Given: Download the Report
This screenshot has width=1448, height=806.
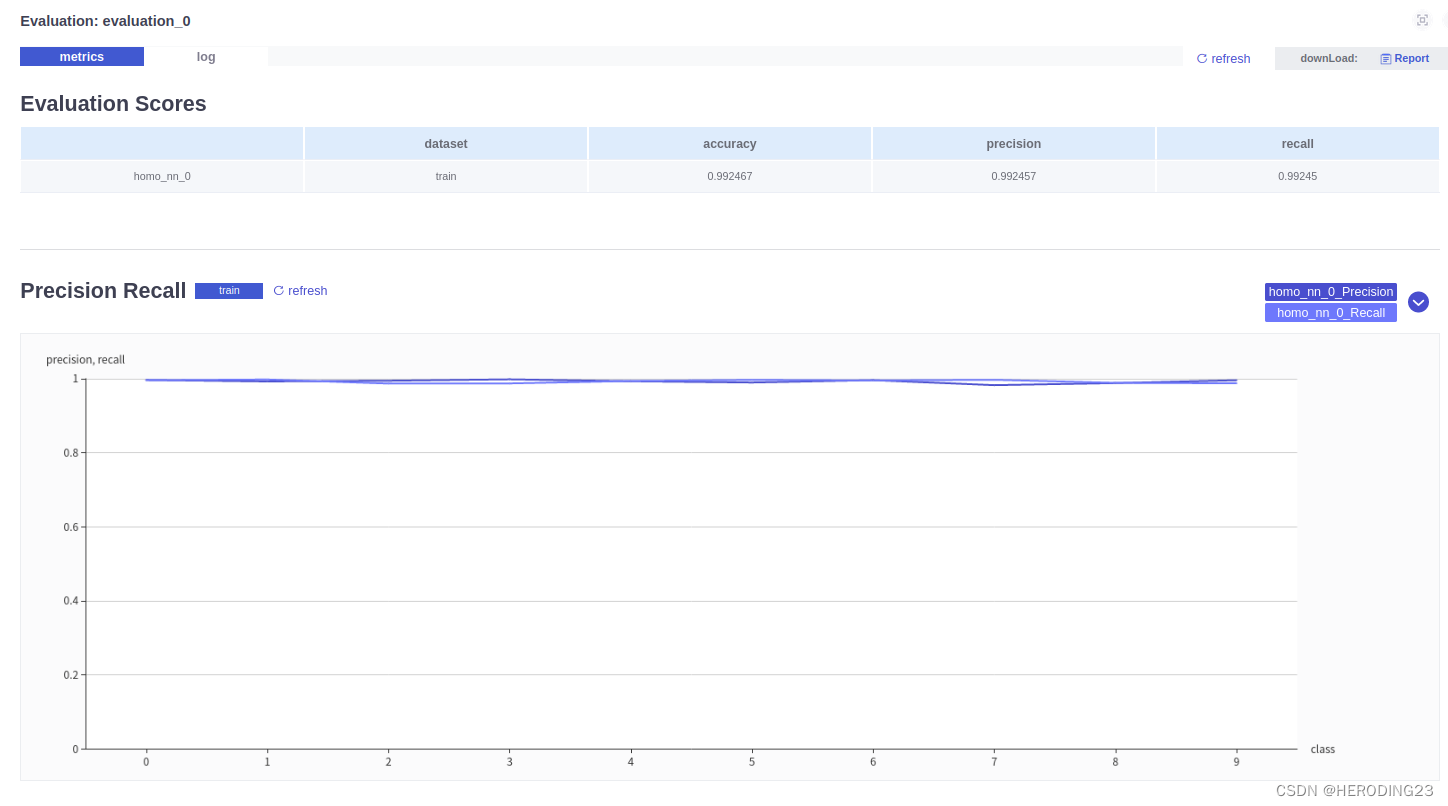Looking at the screenshot, I should tap(1405, 59).
